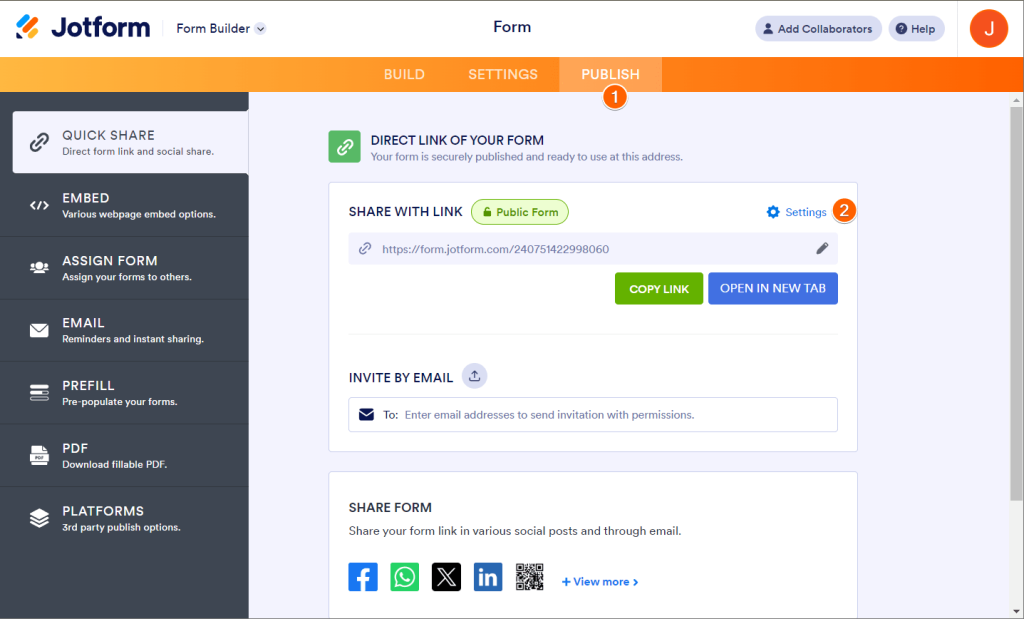Click OPEN IN NEW TAB button
Screen dimensions: 1024x619
click(x=773, y=289)
